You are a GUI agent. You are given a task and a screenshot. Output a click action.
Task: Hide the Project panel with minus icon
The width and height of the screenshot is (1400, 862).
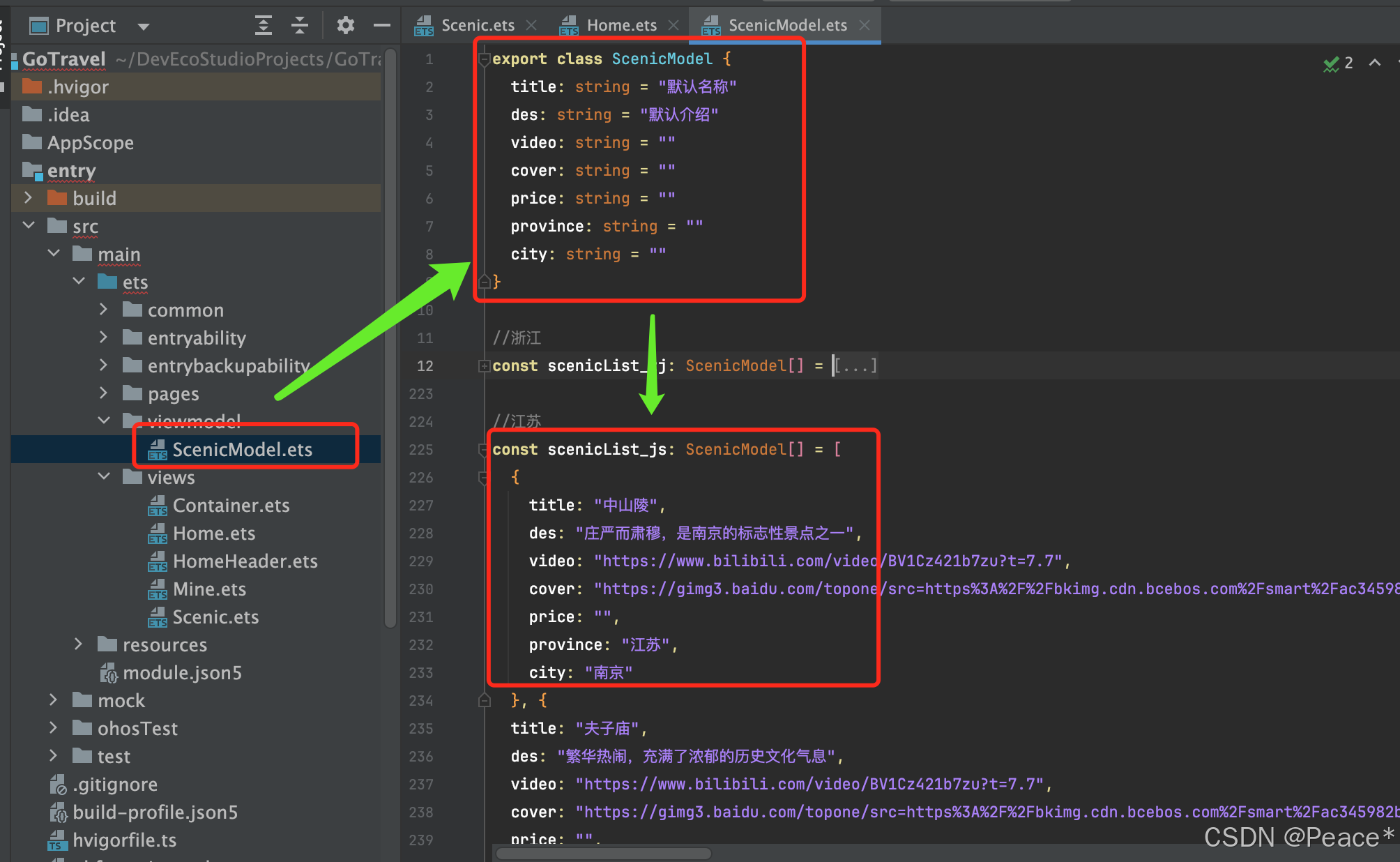click(381, 26)
